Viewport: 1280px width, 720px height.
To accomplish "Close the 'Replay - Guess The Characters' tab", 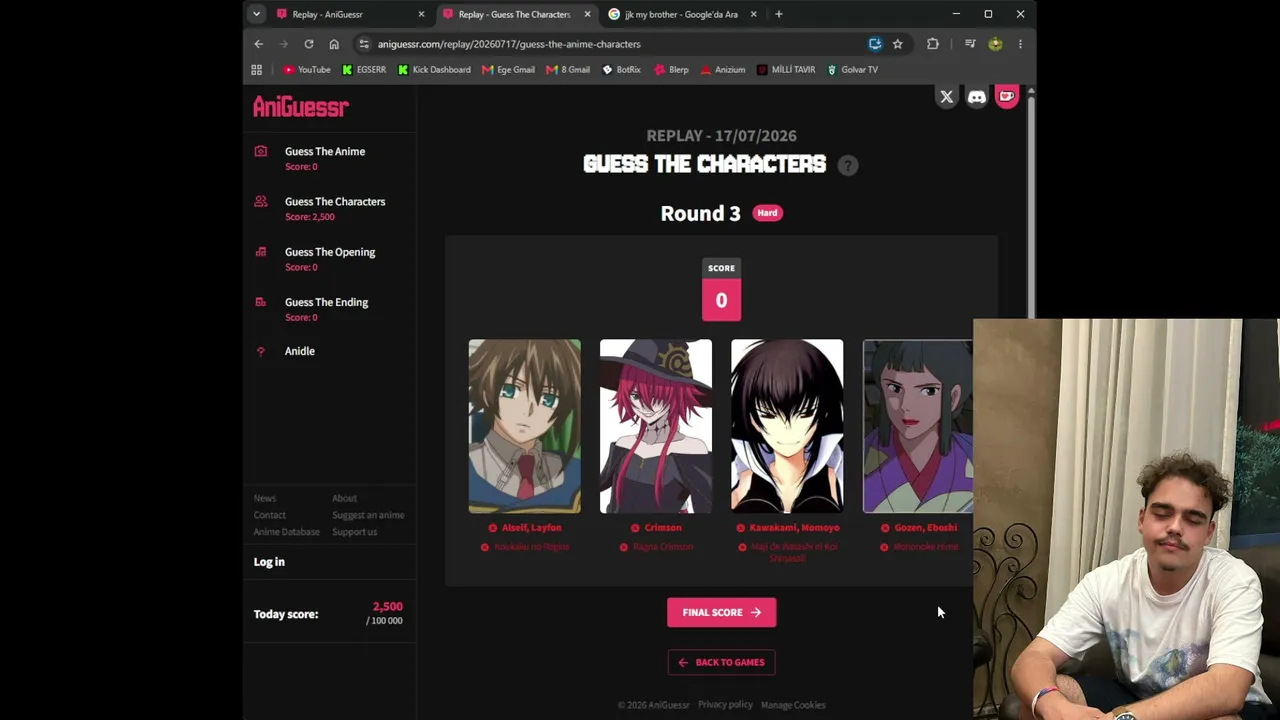I will click(587, 14).
